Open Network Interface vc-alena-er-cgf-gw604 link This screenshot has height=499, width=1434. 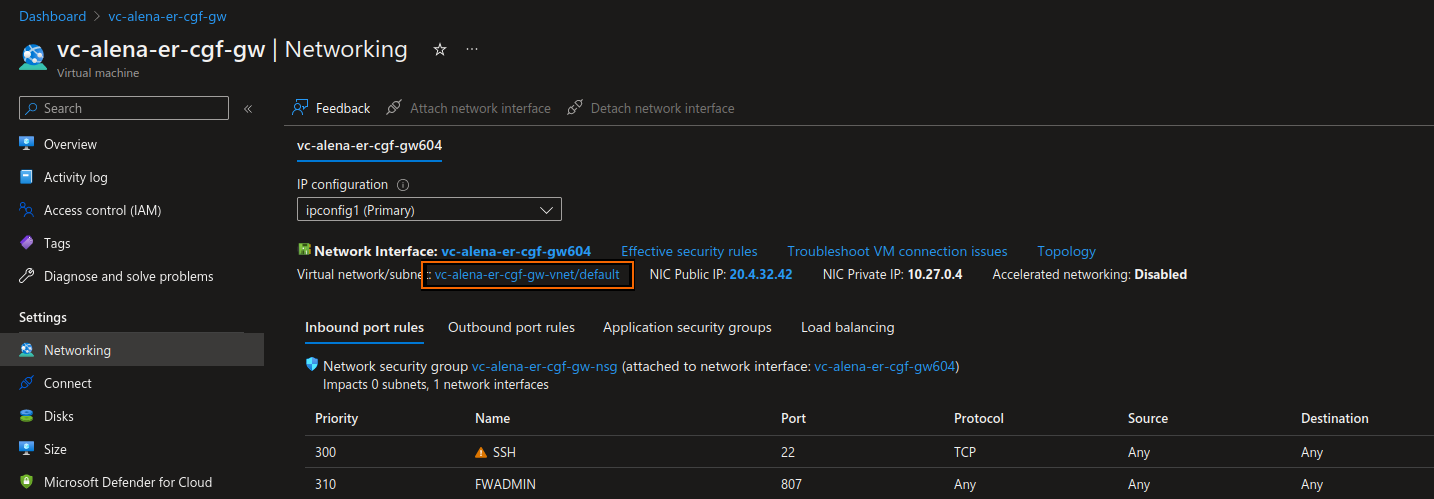[516, 251]
